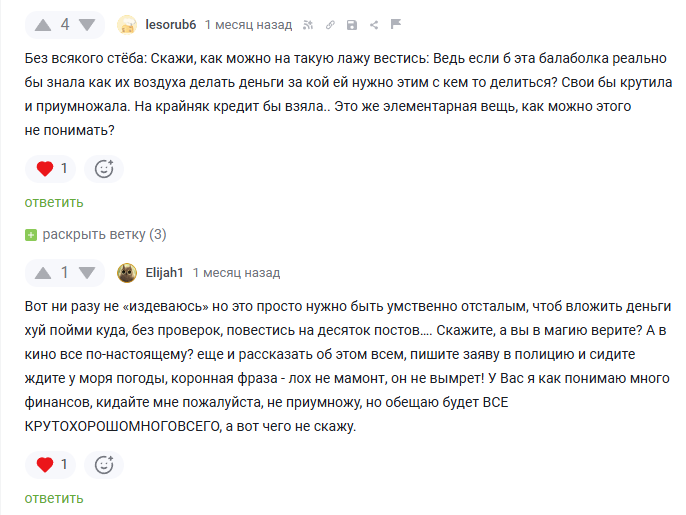This screenshot has height=515, width=686.
Task: Save lesorub6 comment with floppy icon
Action: tap(351, 24)
